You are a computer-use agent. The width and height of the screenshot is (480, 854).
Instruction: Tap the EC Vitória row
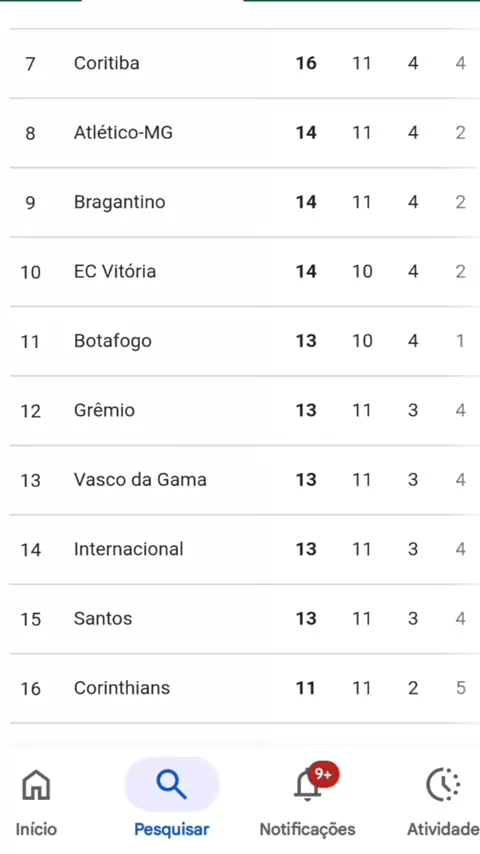tap(240, 271)
